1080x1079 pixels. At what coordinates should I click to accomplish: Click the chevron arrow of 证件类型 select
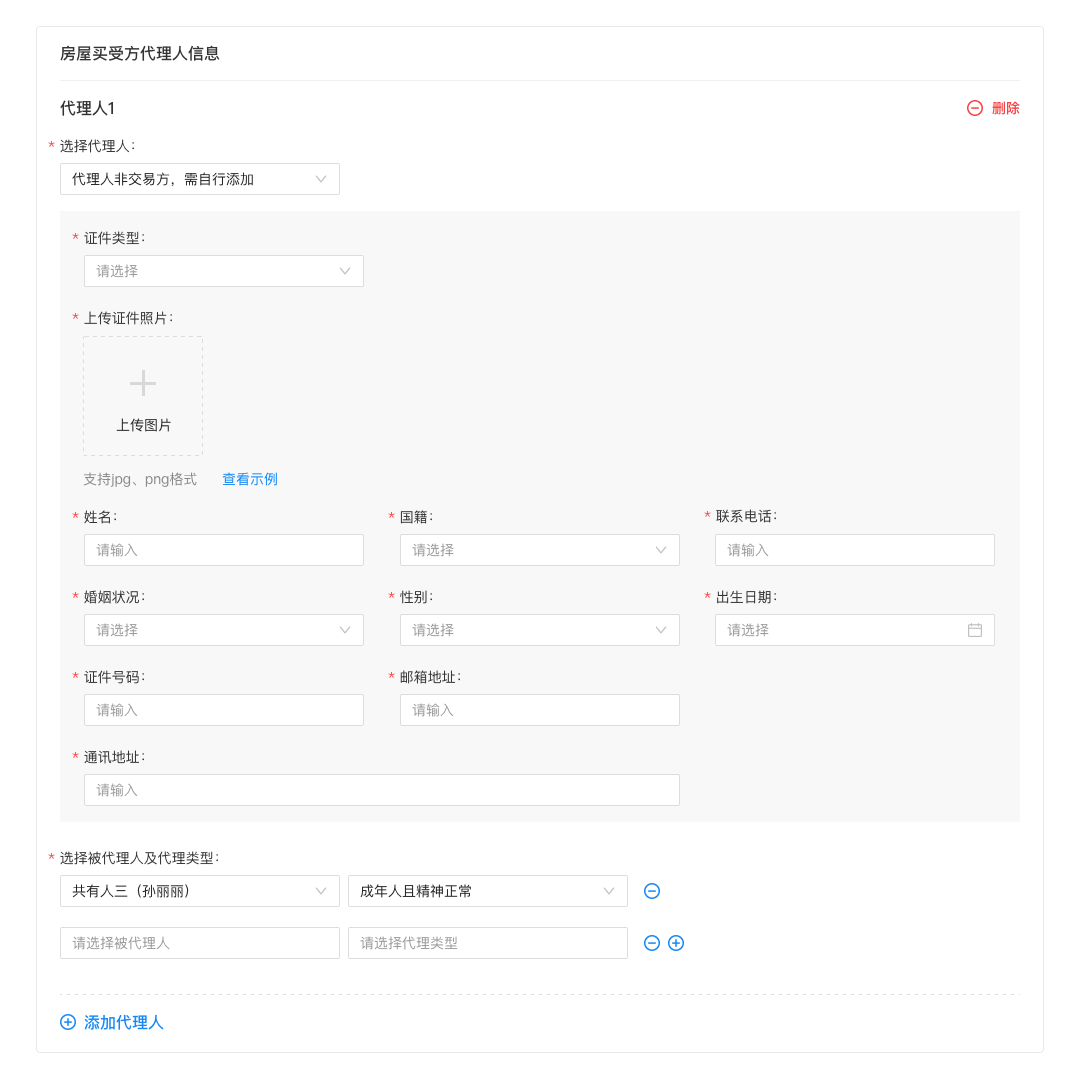tap(344, 271)
